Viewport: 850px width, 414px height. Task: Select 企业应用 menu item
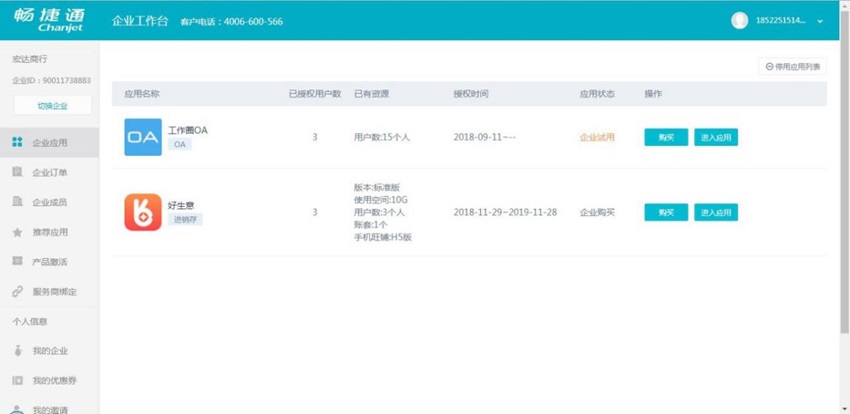tap(49, 143)
